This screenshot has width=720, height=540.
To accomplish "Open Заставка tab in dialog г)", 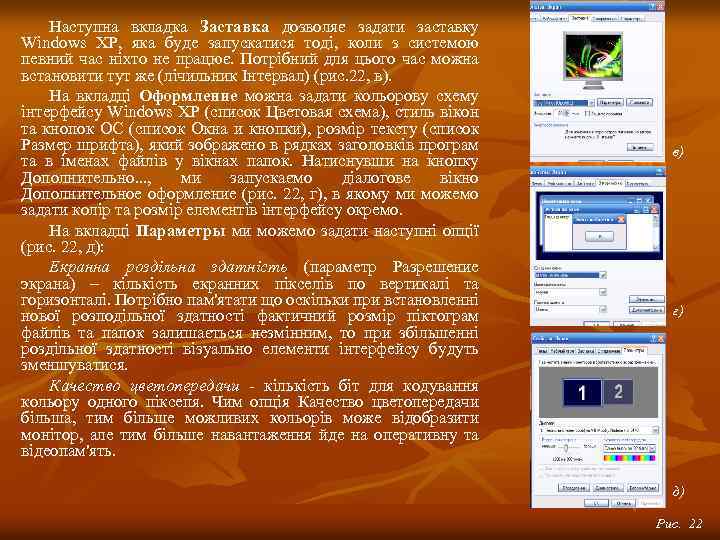I will tap(585, 184).
